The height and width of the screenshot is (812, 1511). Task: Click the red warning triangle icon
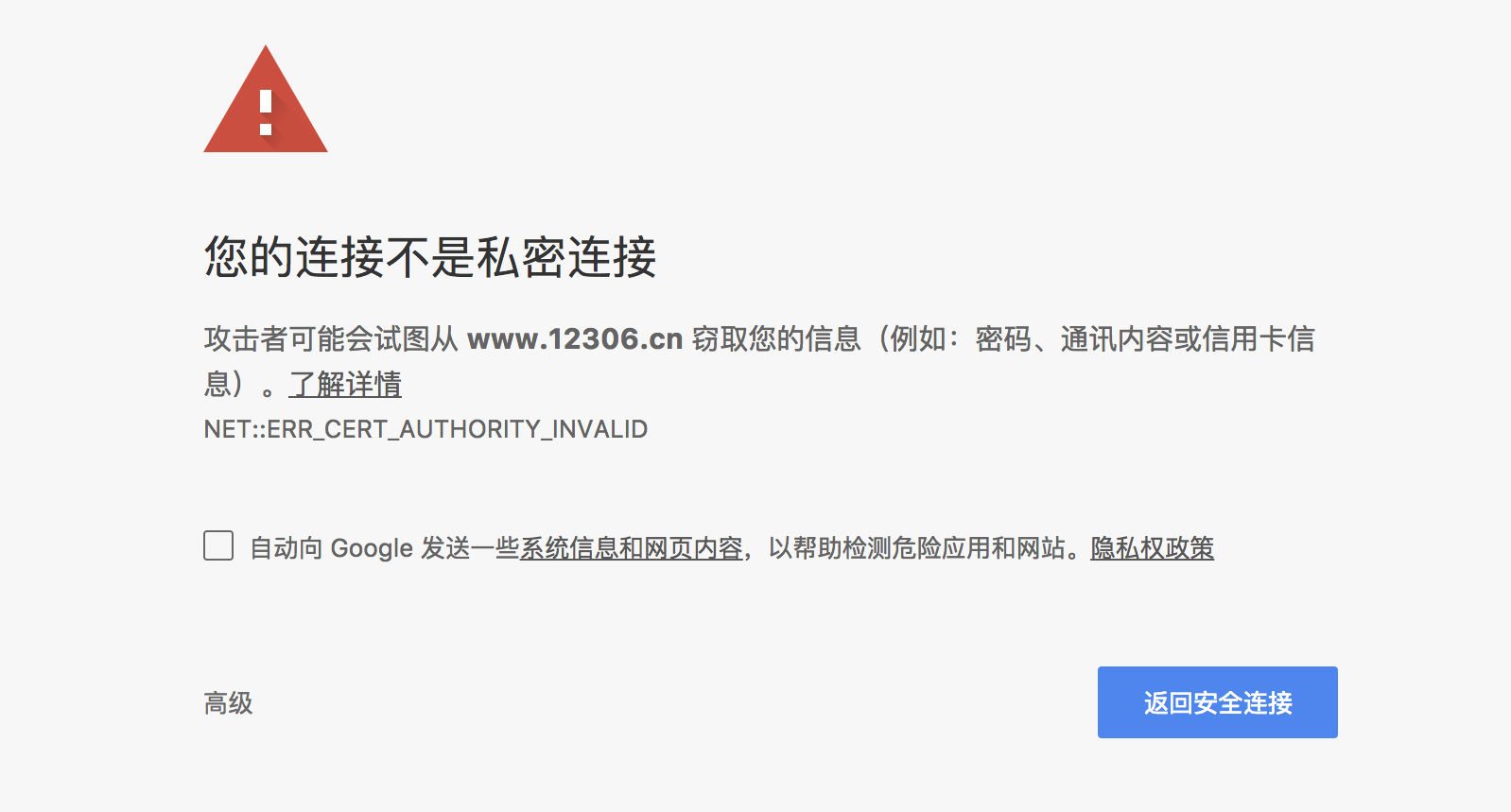[x=266, y=99]
